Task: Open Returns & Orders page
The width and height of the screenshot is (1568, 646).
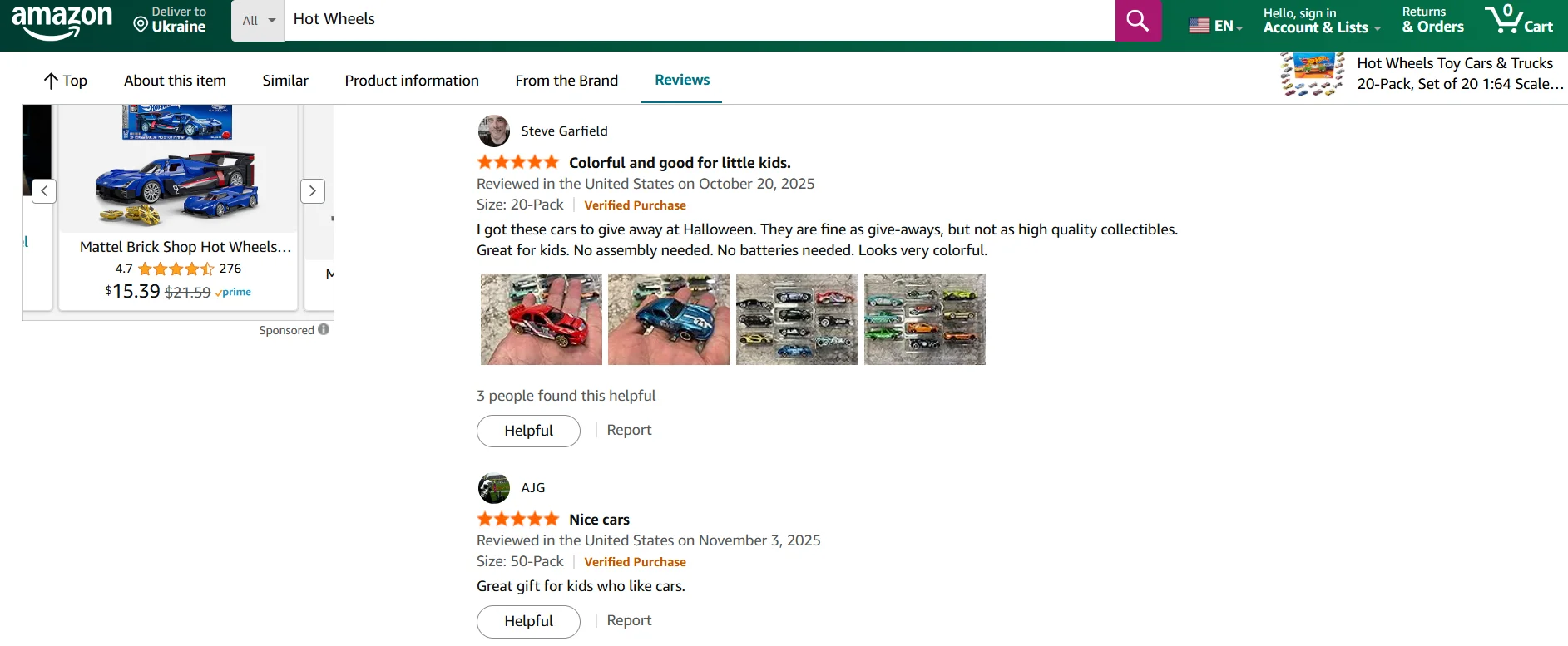Action: tap(1432, 20)
